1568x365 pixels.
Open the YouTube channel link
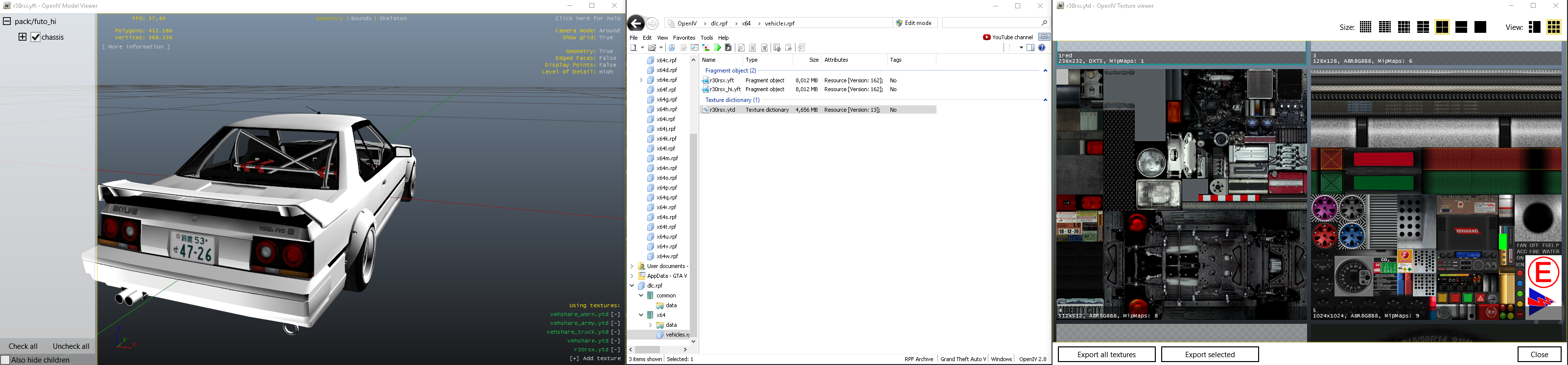(1008, 37)
